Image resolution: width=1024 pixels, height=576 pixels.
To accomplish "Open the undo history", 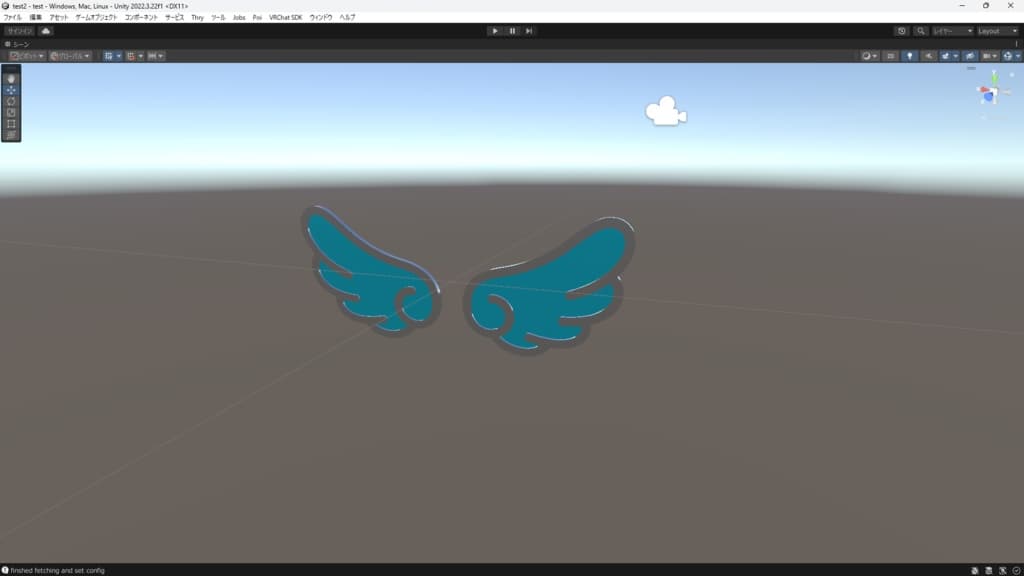I will coord(901,31).
